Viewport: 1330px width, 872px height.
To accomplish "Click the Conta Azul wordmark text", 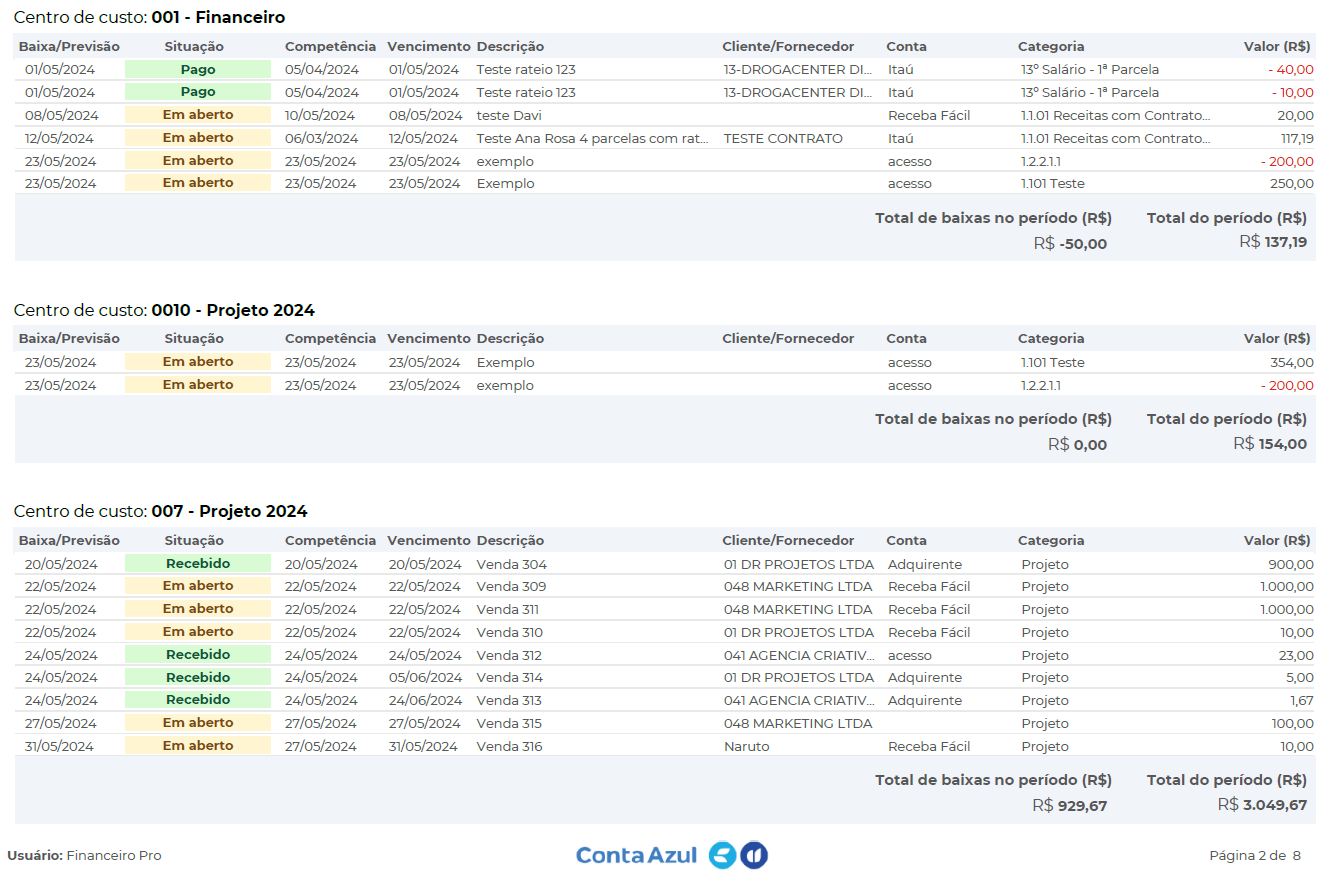I will coord(636,855).
